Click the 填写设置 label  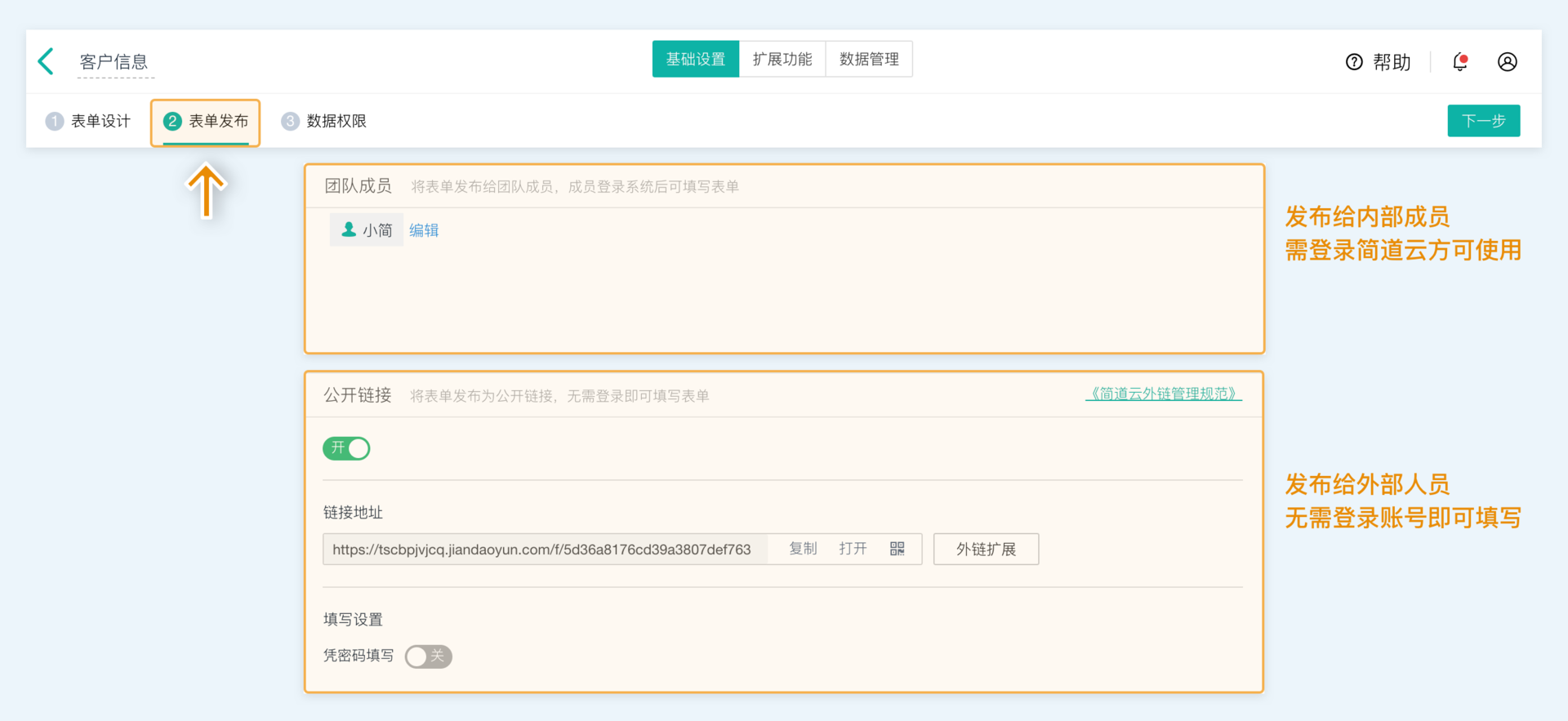(353, 620)
